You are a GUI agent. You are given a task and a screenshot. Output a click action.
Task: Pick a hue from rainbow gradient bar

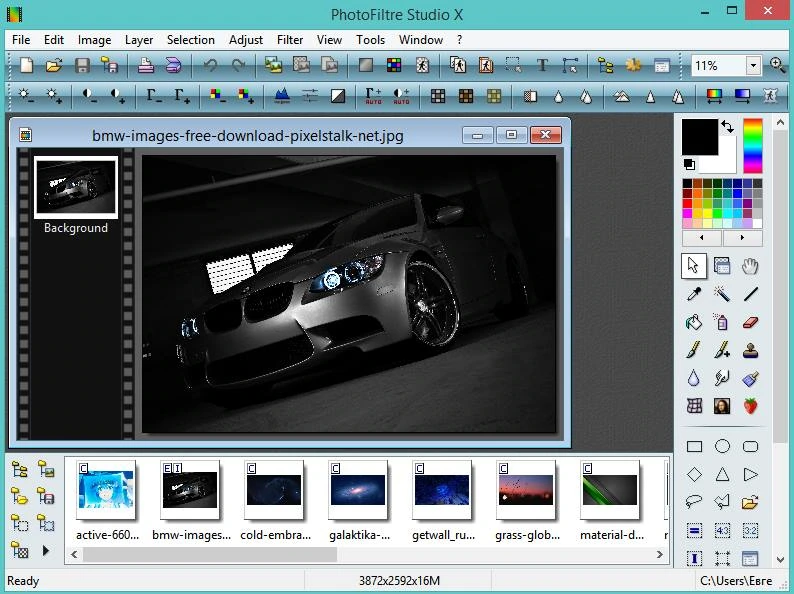tap(753, 146)
